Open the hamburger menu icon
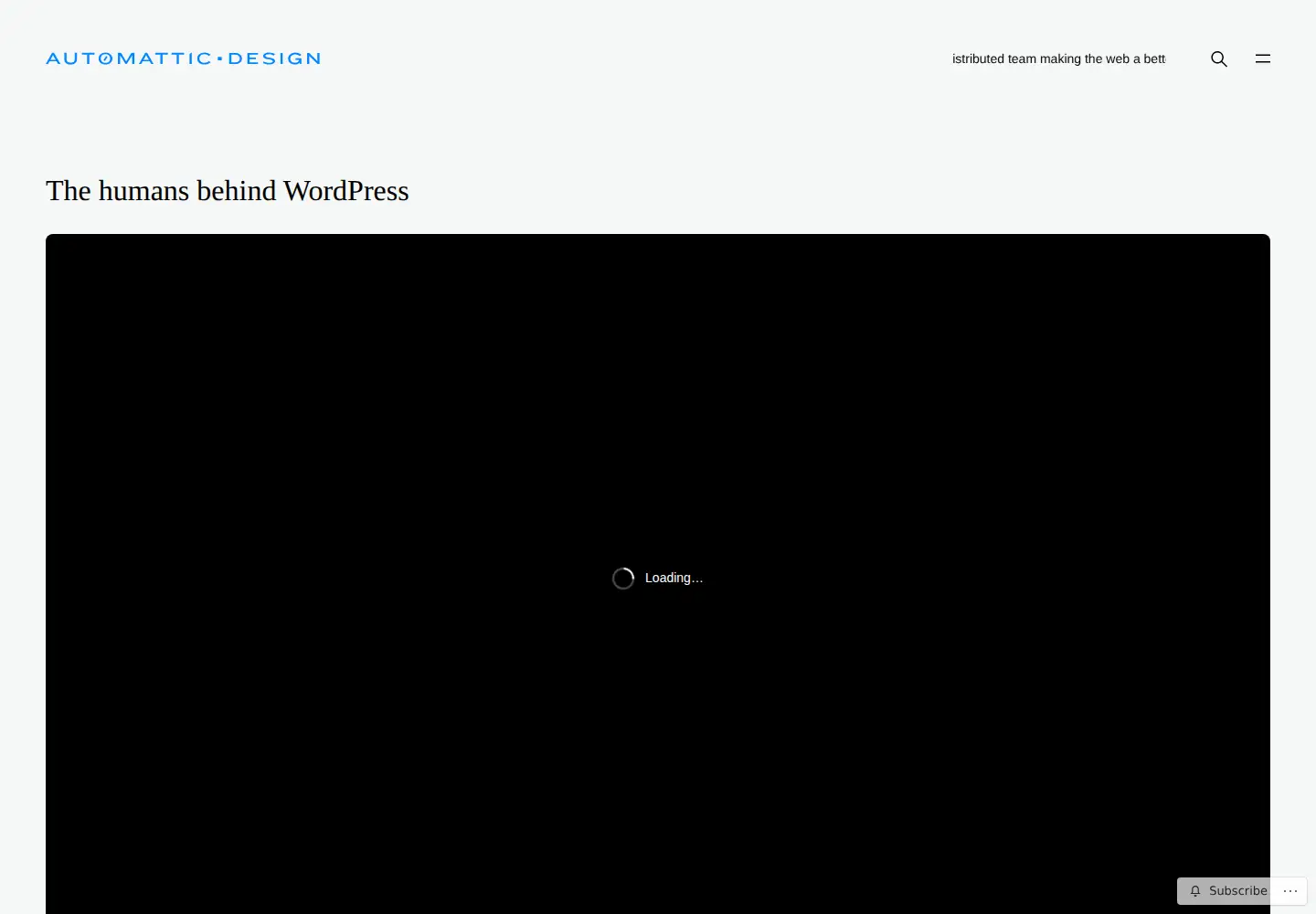1316x914 pixels. click(1263, 58)
